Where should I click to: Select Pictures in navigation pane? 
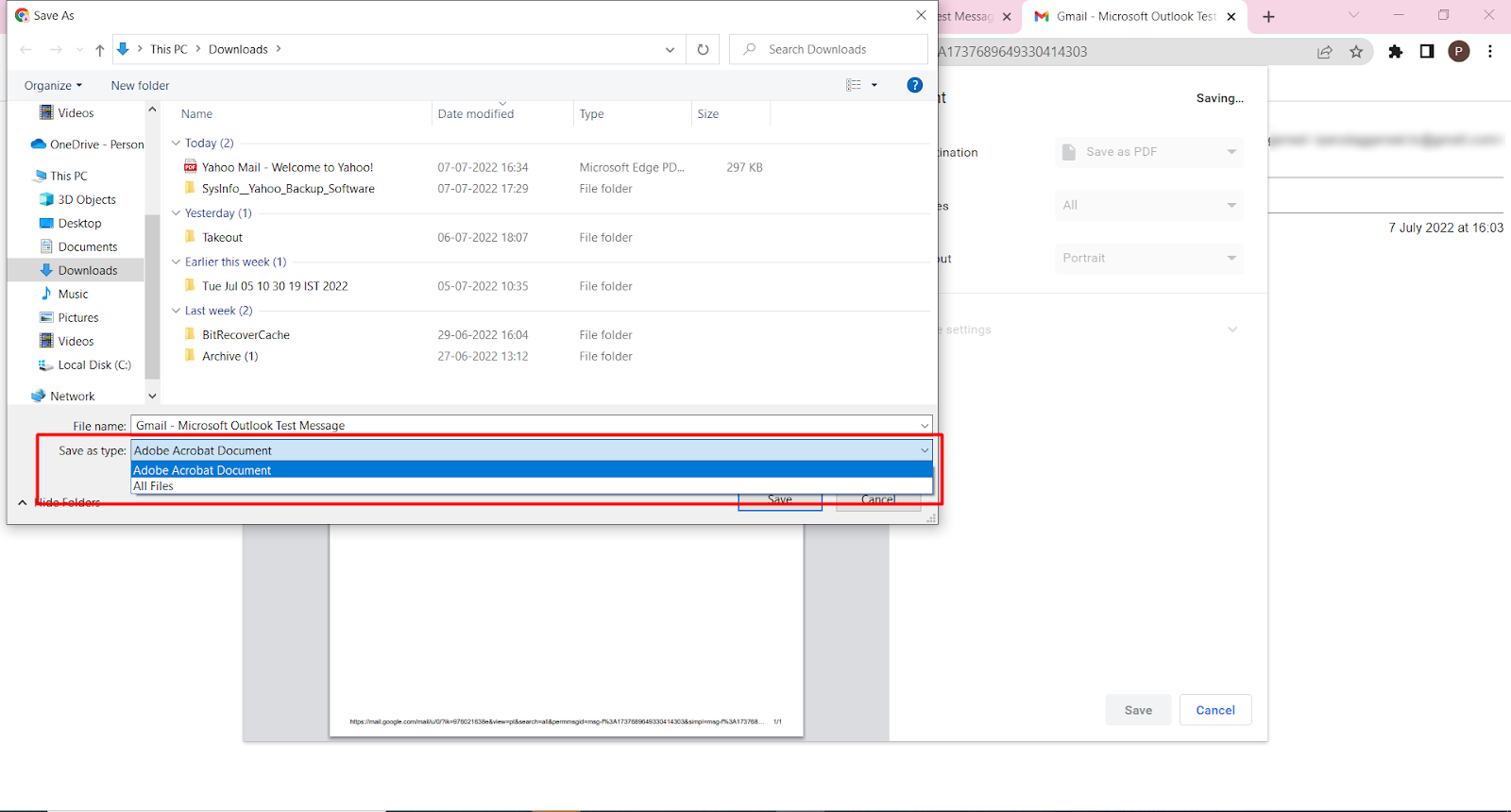69,317
